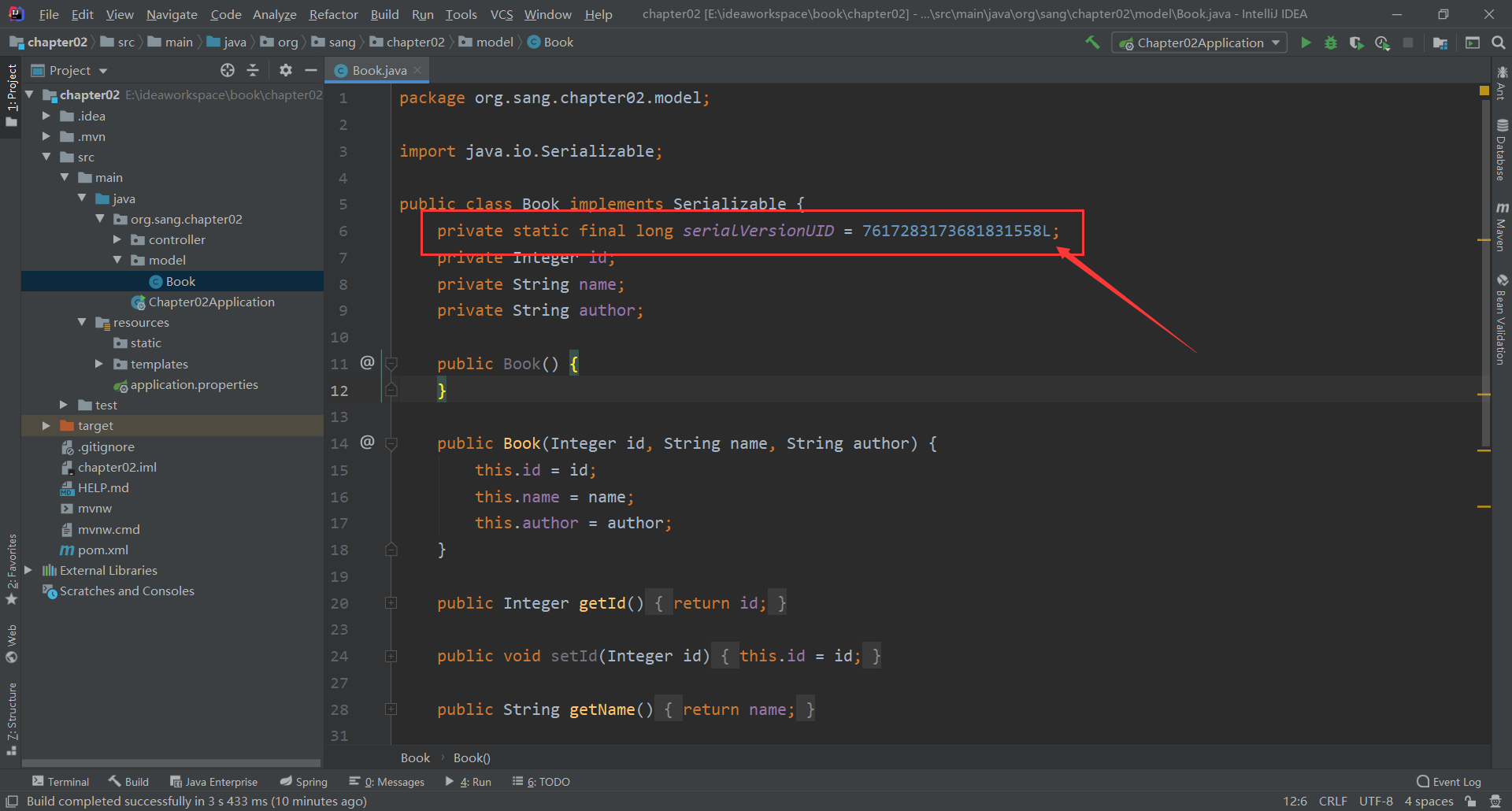Expand the controller package
The width and height of the screenshot is (1512, 811).
coord(117,239)
